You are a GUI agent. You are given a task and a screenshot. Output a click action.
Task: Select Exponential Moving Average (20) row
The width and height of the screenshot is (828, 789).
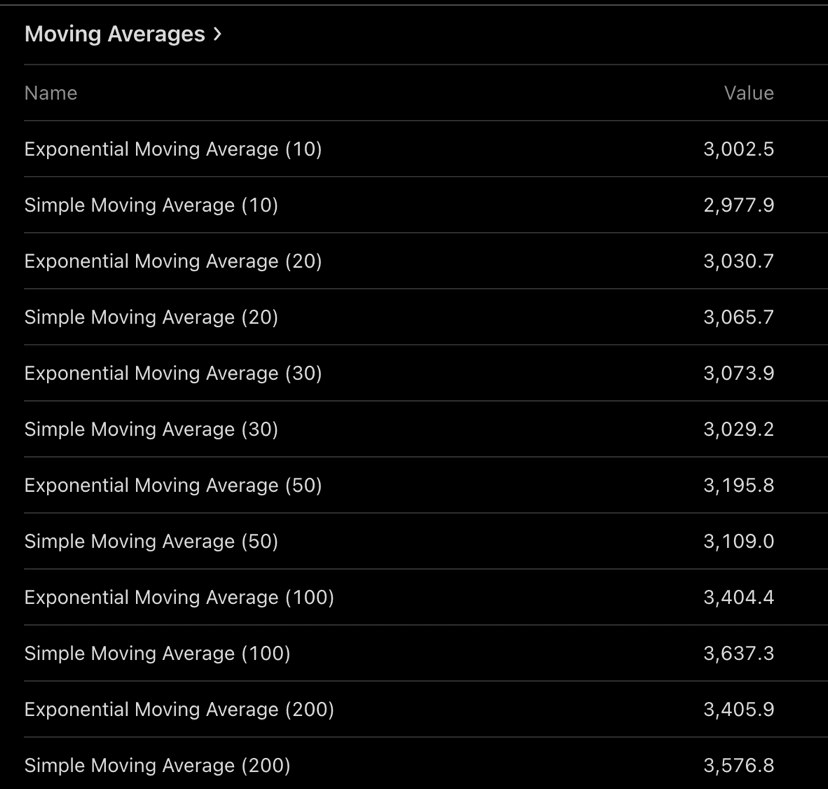pos(173,261)
